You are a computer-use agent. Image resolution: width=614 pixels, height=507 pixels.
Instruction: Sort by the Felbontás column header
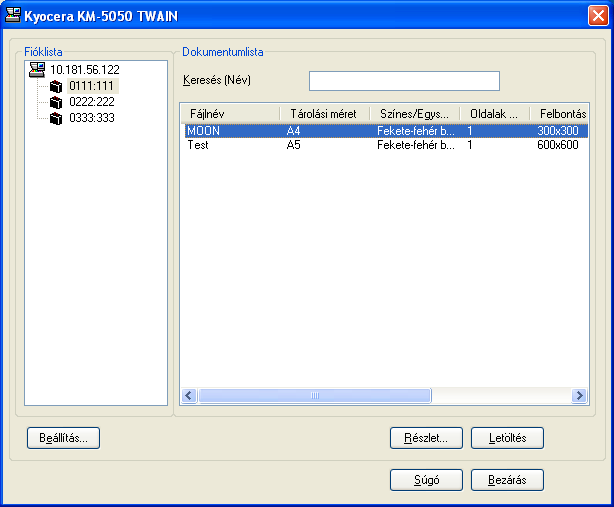point(559,114)
